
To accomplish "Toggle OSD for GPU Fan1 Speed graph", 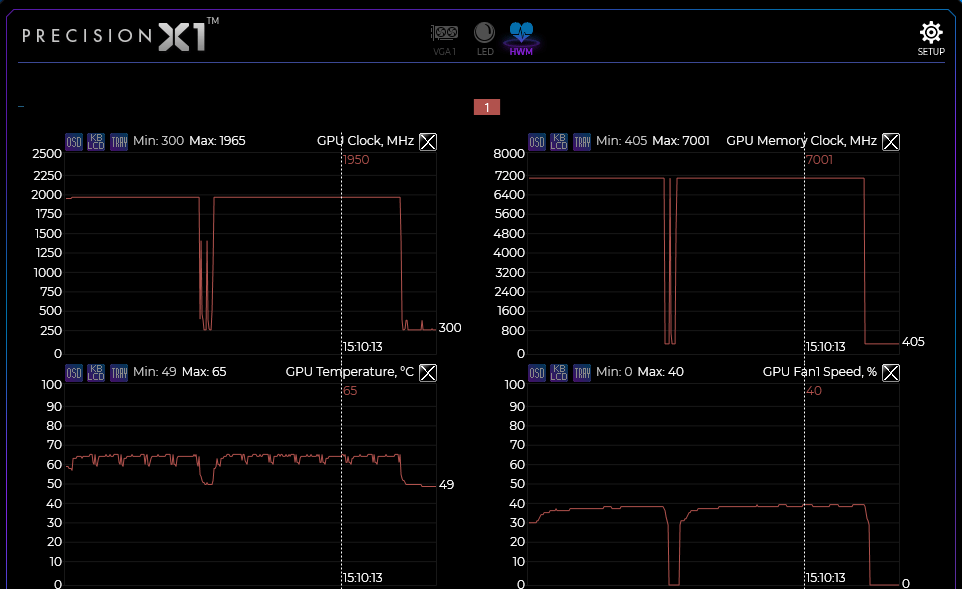I will pos(537,372).
